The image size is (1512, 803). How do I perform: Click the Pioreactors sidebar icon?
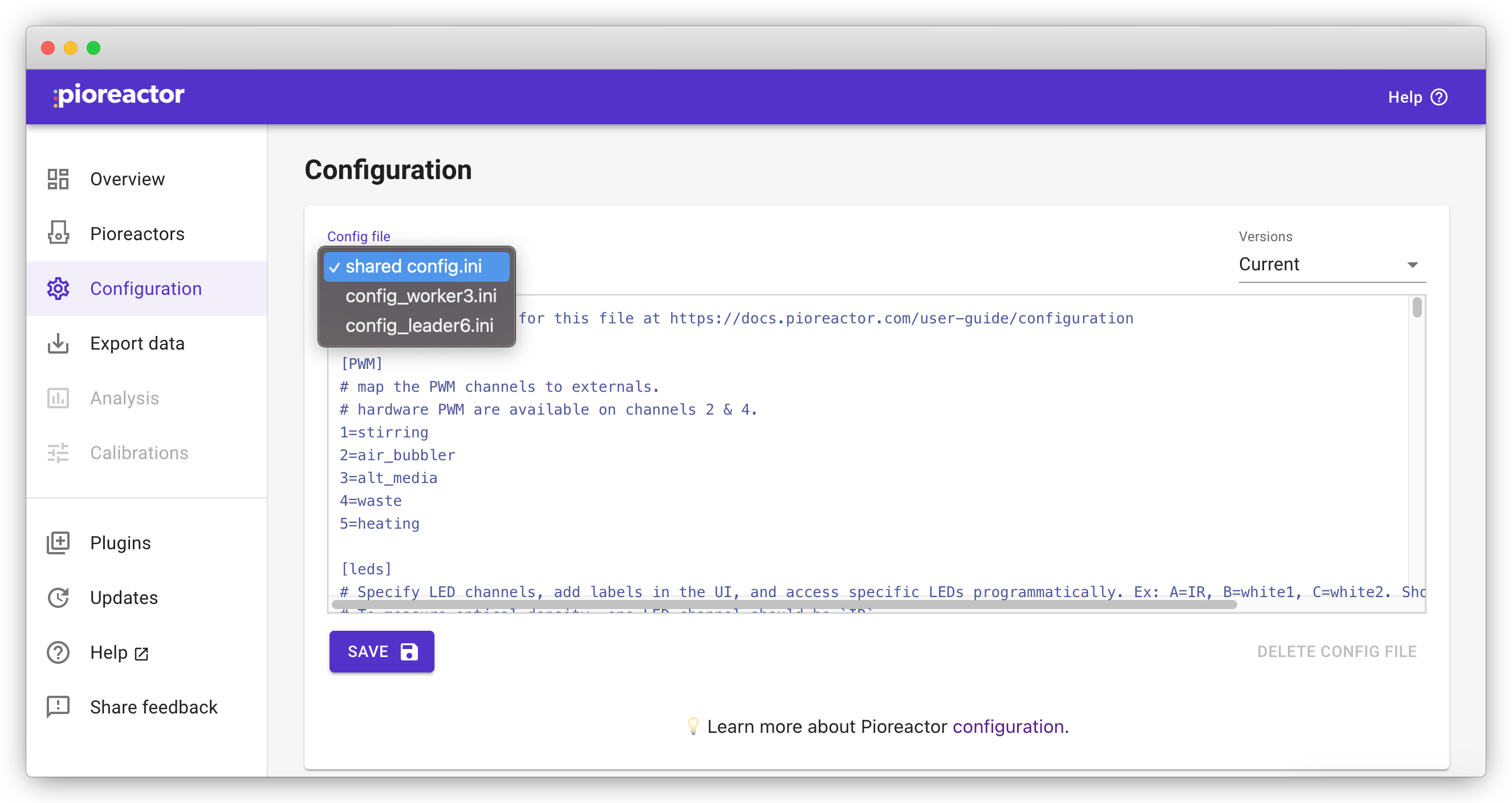(57, 233)
